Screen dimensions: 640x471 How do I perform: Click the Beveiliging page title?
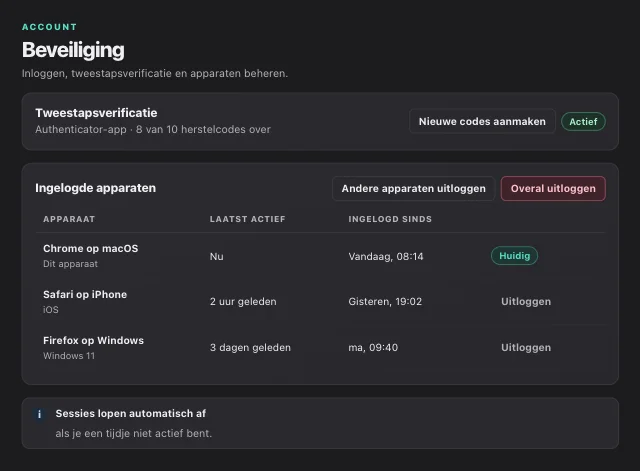pos(73,50)
